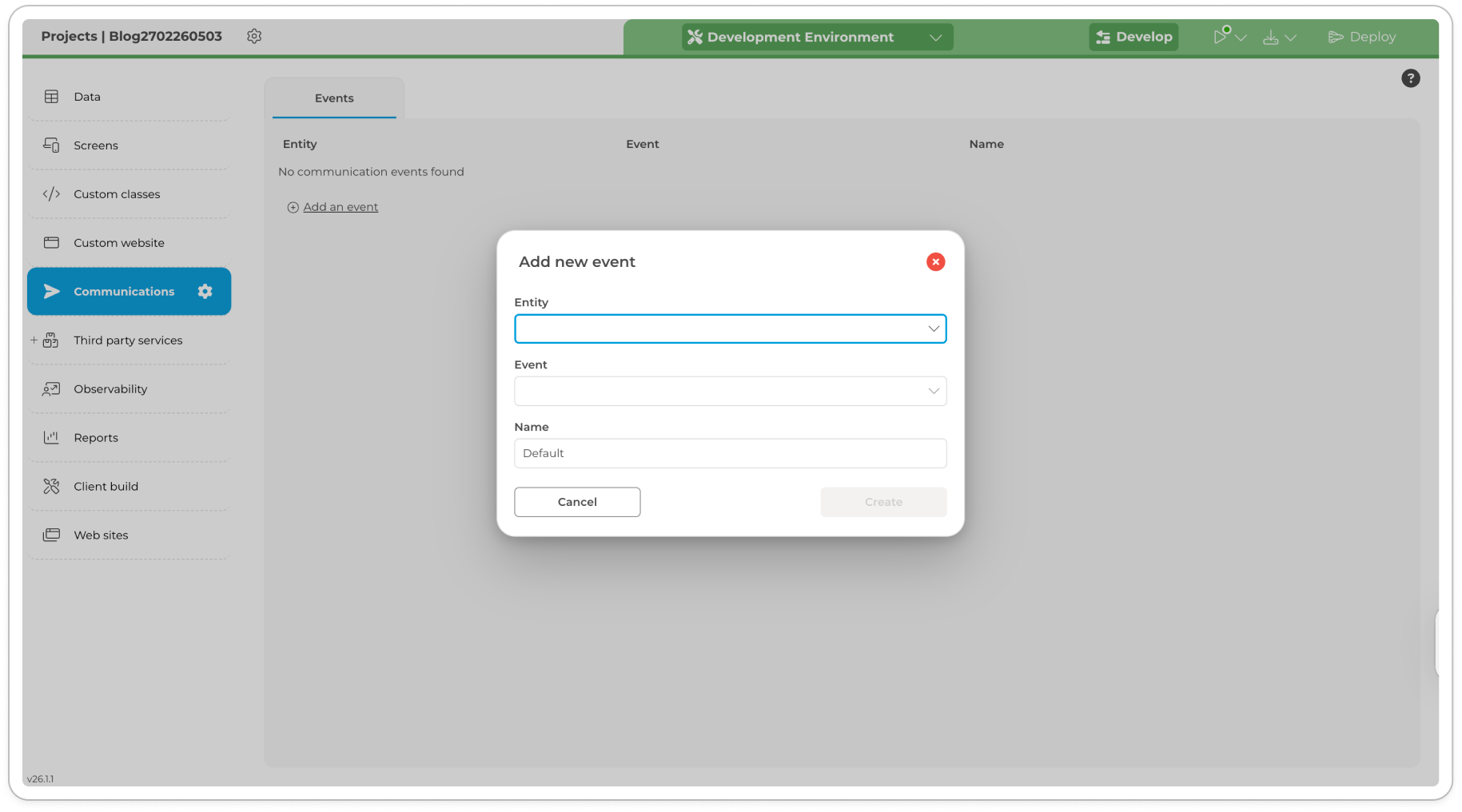Screen dimensions: 1462x812
Task: Click the Communications settings gear icon
Action: click(205, 292)
